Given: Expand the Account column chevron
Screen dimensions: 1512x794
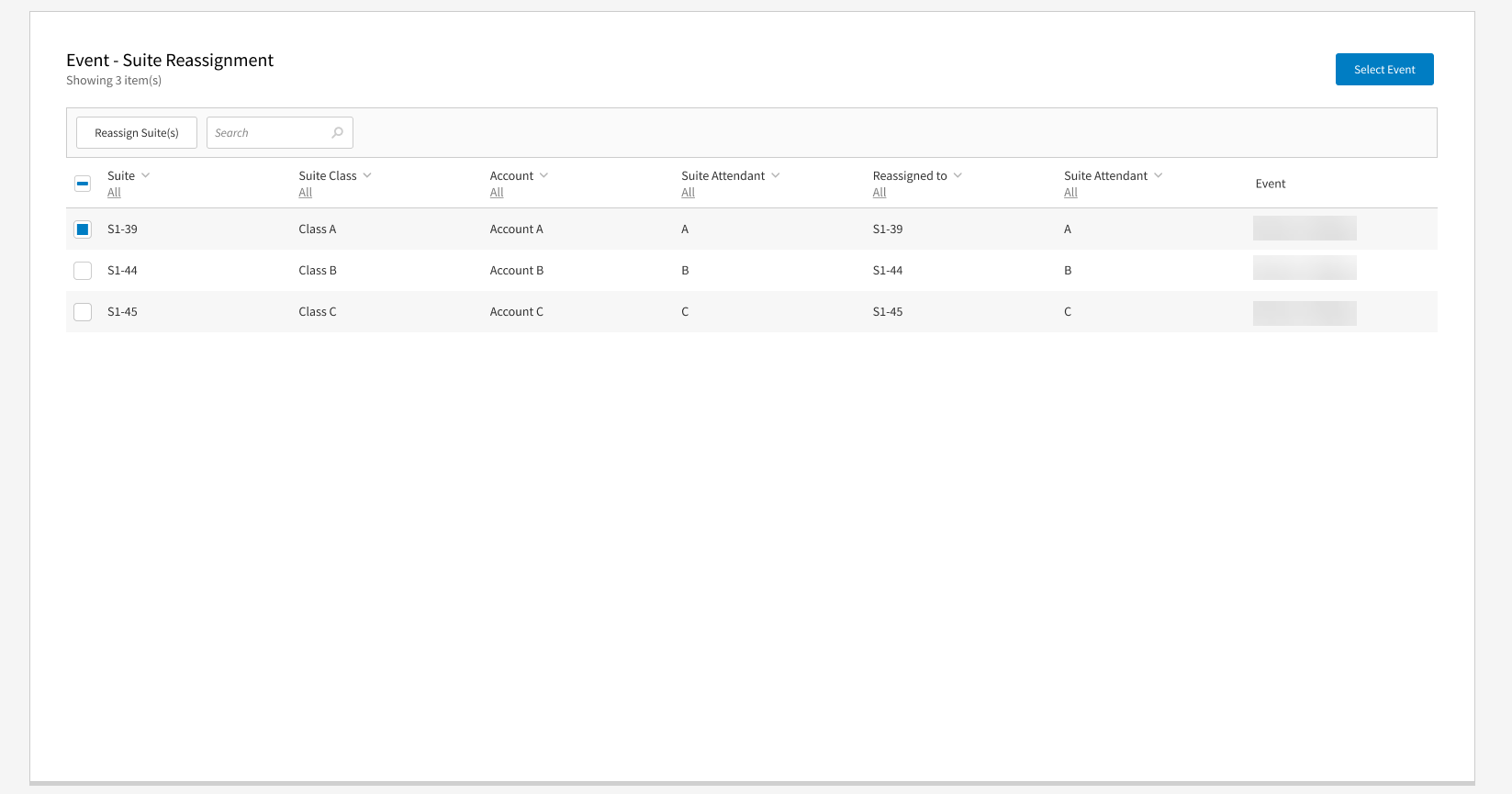Looking at the screenshot, I should (543, 175).
